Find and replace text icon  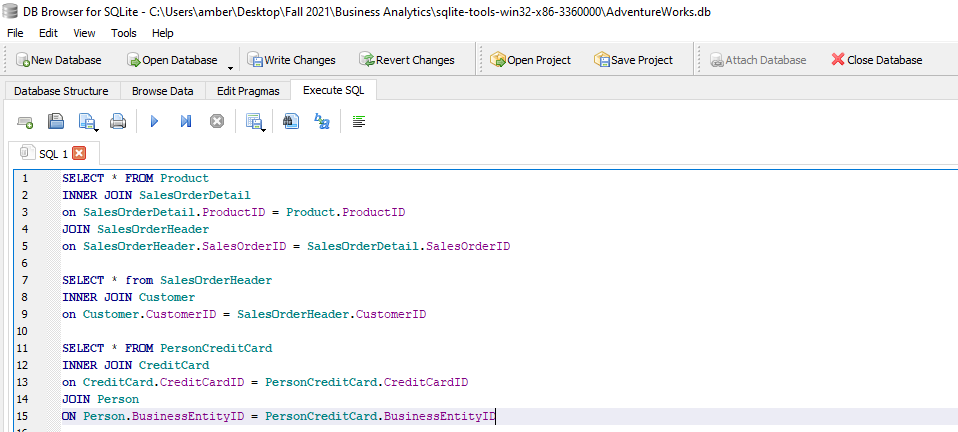tap(322, 122)
